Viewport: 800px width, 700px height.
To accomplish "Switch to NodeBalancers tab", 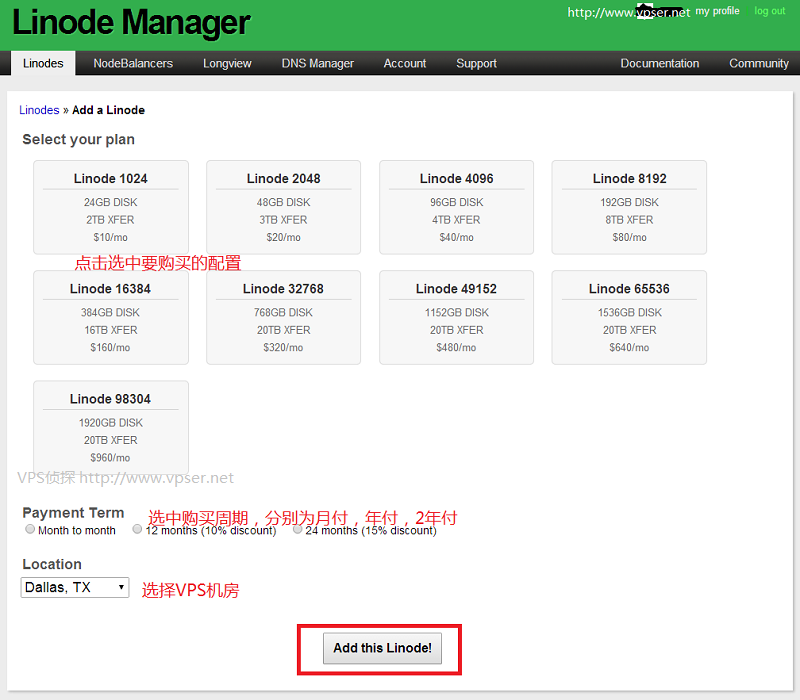I will point(133,63).
